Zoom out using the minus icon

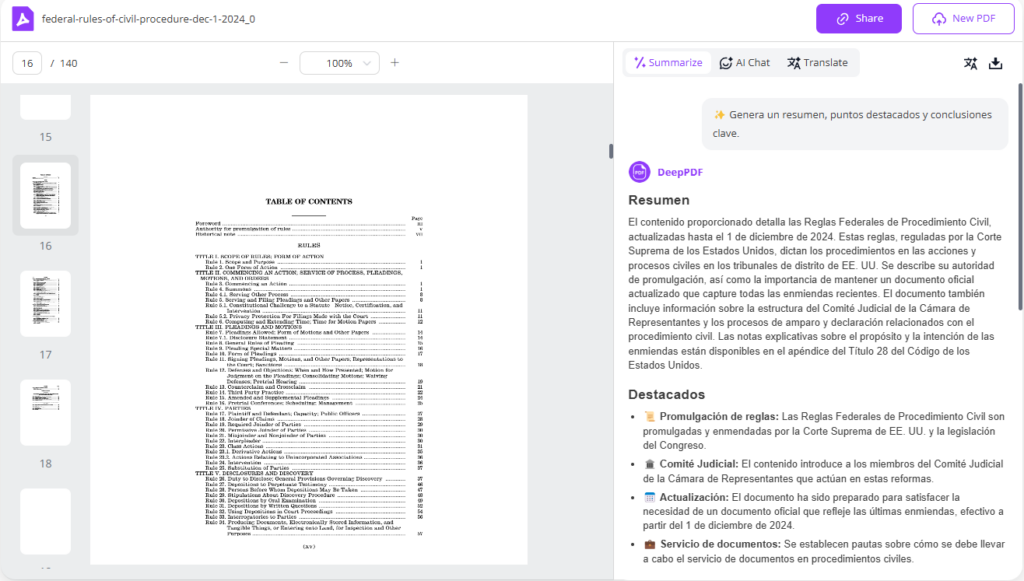pyautogui.click(x=285, y=62)
